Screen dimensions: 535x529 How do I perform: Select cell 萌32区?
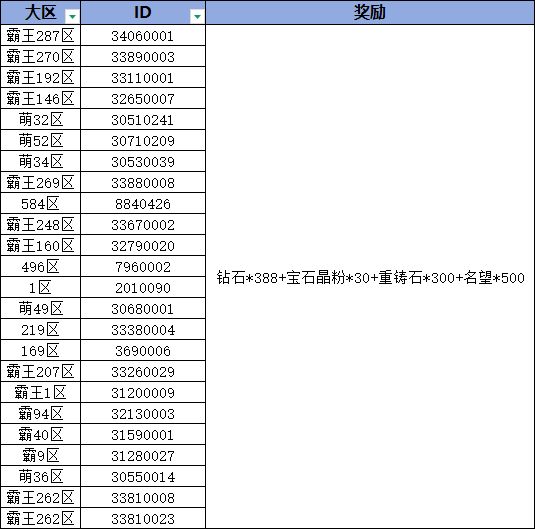pyautogui.click(x=41, y=119)
